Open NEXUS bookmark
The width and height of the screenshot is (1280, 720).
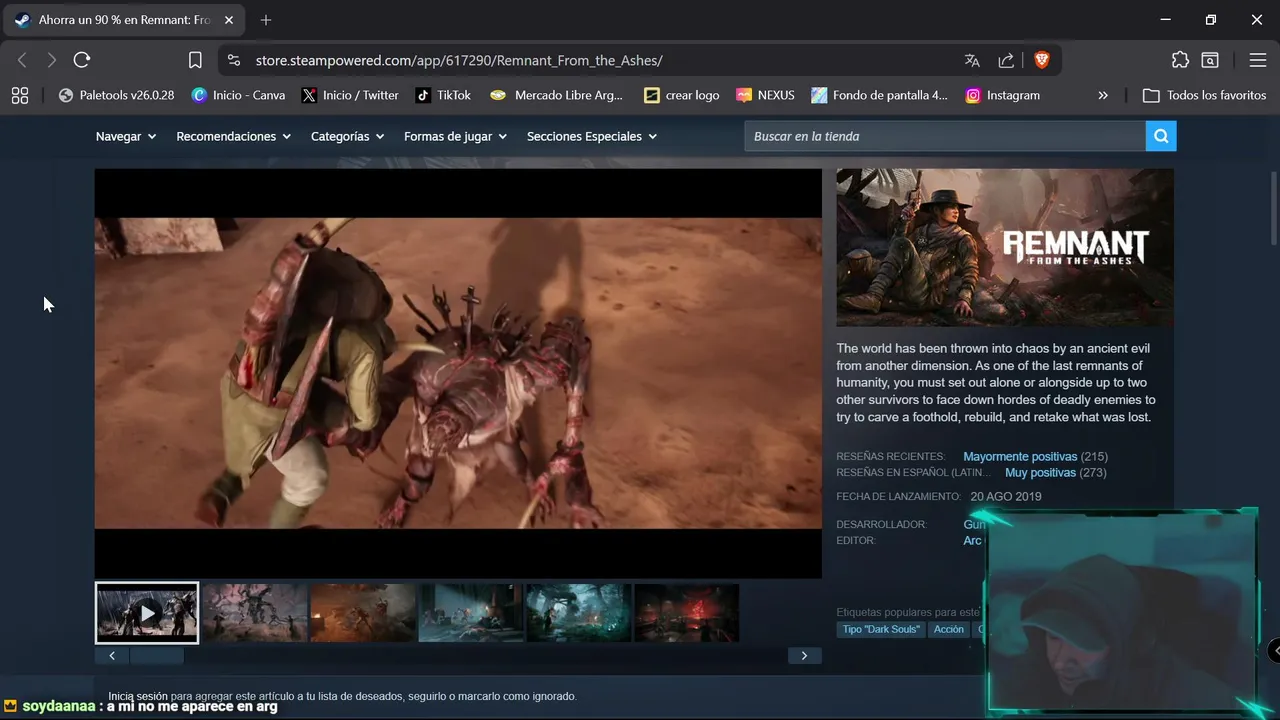(765, 95)
